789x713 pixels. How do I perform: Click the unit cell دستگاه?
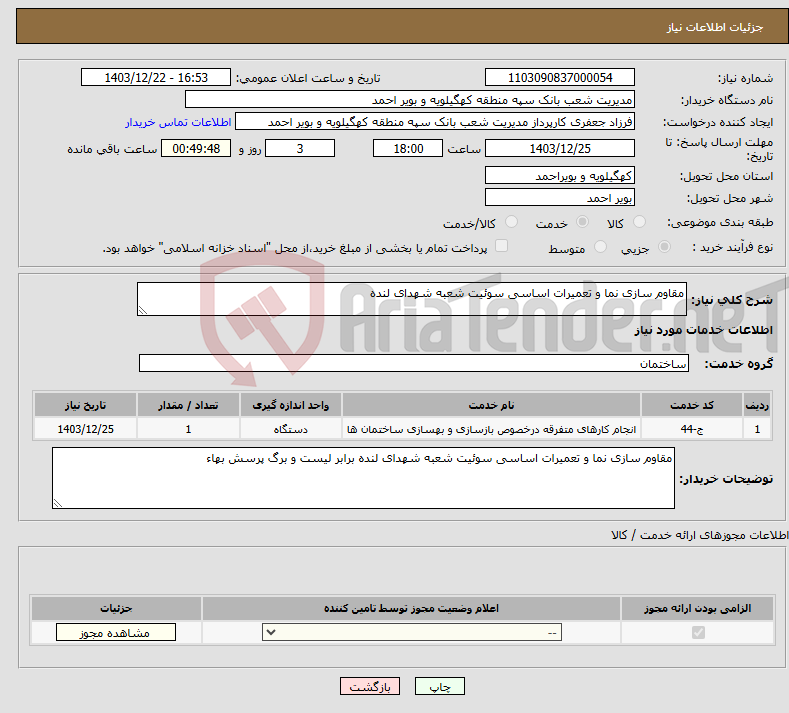(290, 429)
